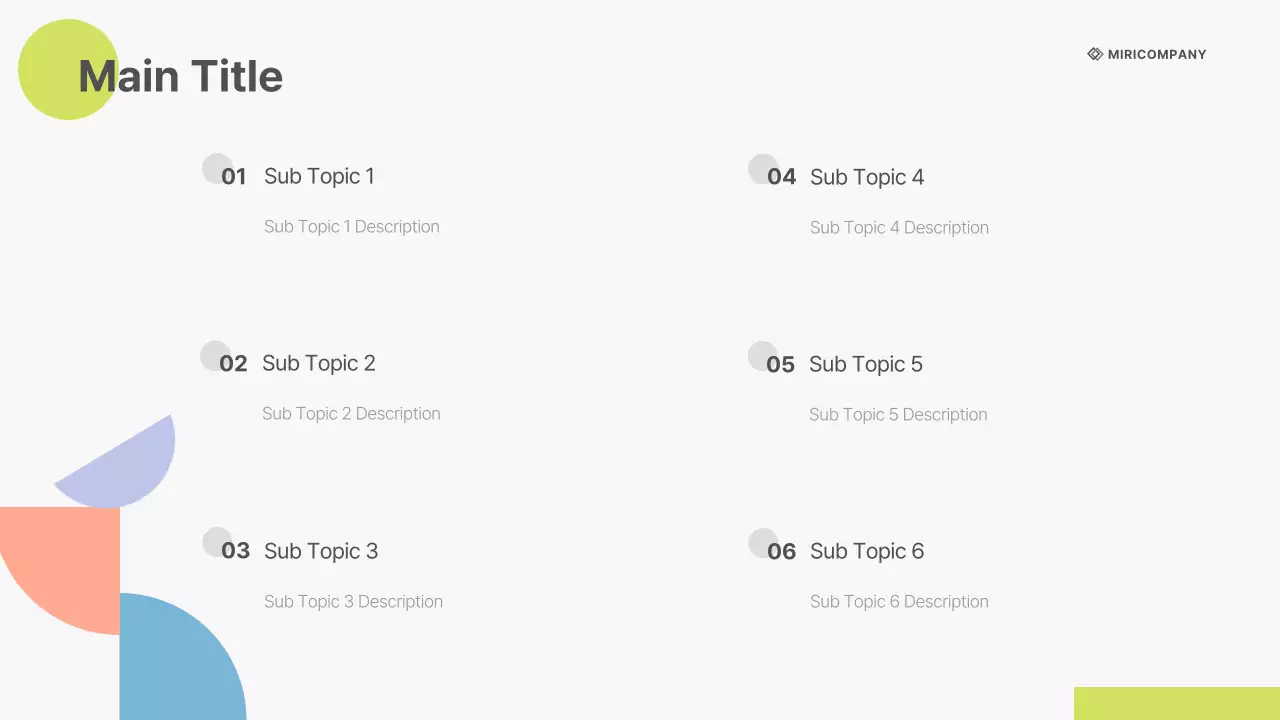This screenshot has height=720, width=1280.
Task: Select the Sub Topic 4 heading
Action: (867, 177)
